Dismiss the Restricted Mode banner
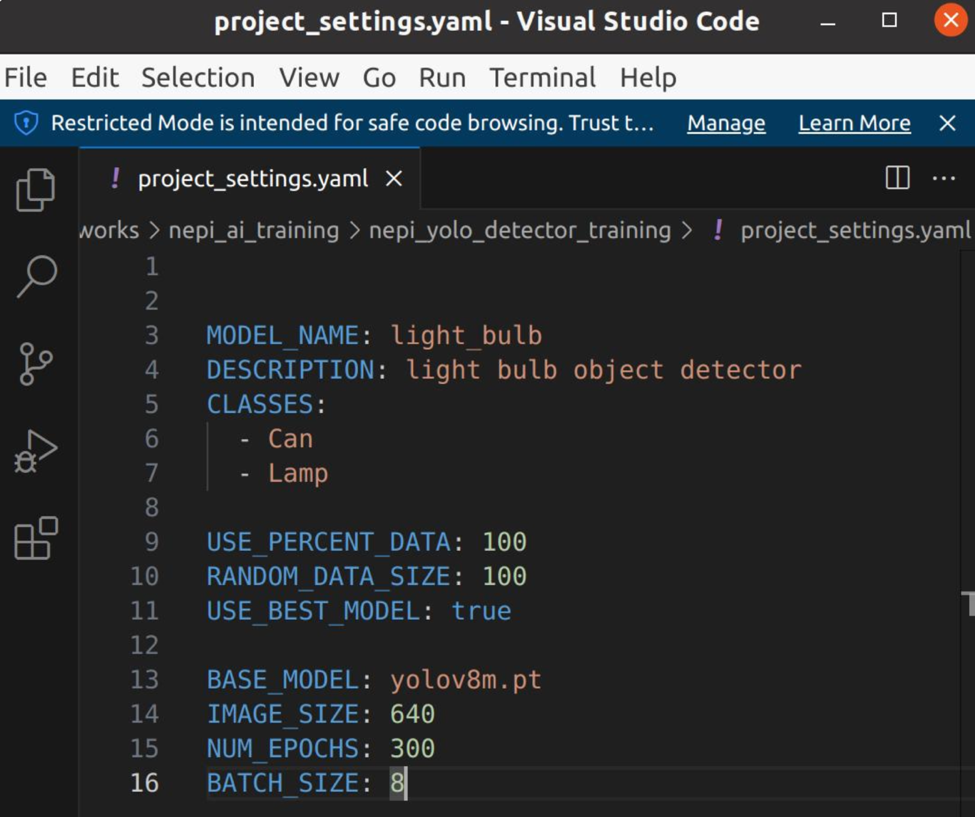975x817 pixels. 947,123
